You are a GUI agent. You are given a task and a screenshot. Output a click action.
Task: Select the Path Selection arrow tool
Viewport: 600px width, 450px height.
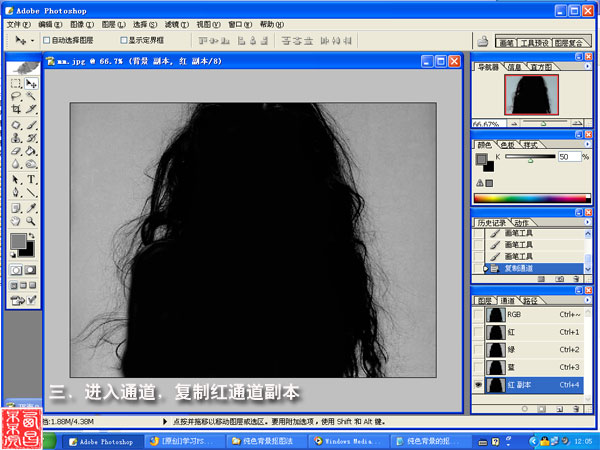[16, 179]
